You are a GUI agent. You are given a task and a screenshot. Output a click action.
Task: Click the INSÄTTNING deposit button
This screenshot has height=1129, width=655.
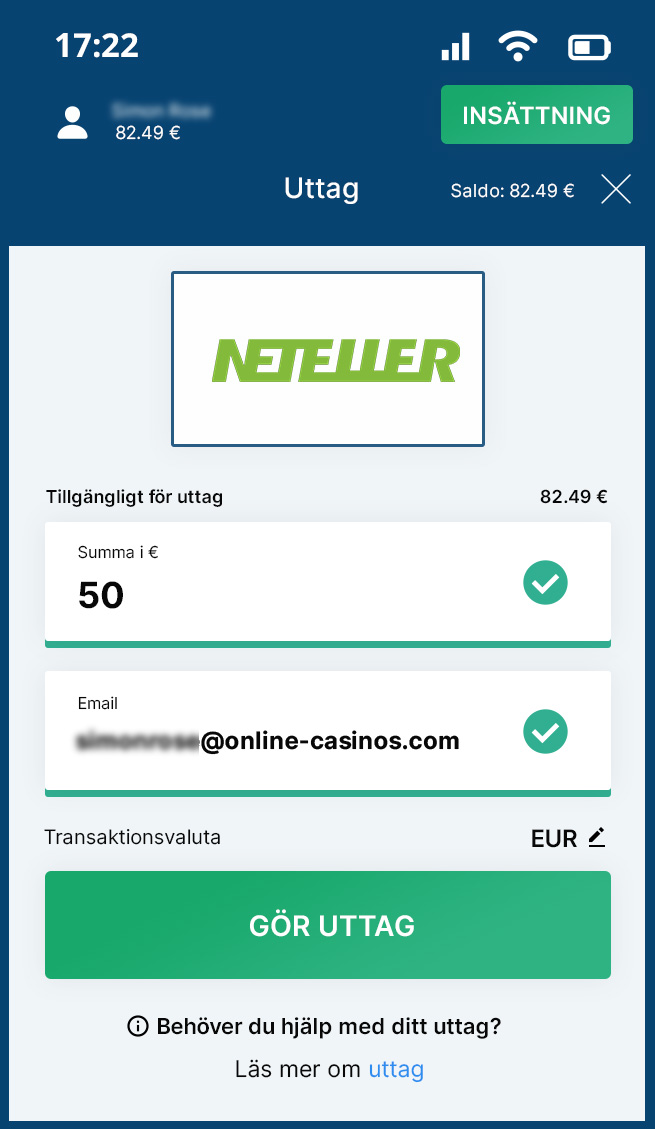(x=537, y=114)
